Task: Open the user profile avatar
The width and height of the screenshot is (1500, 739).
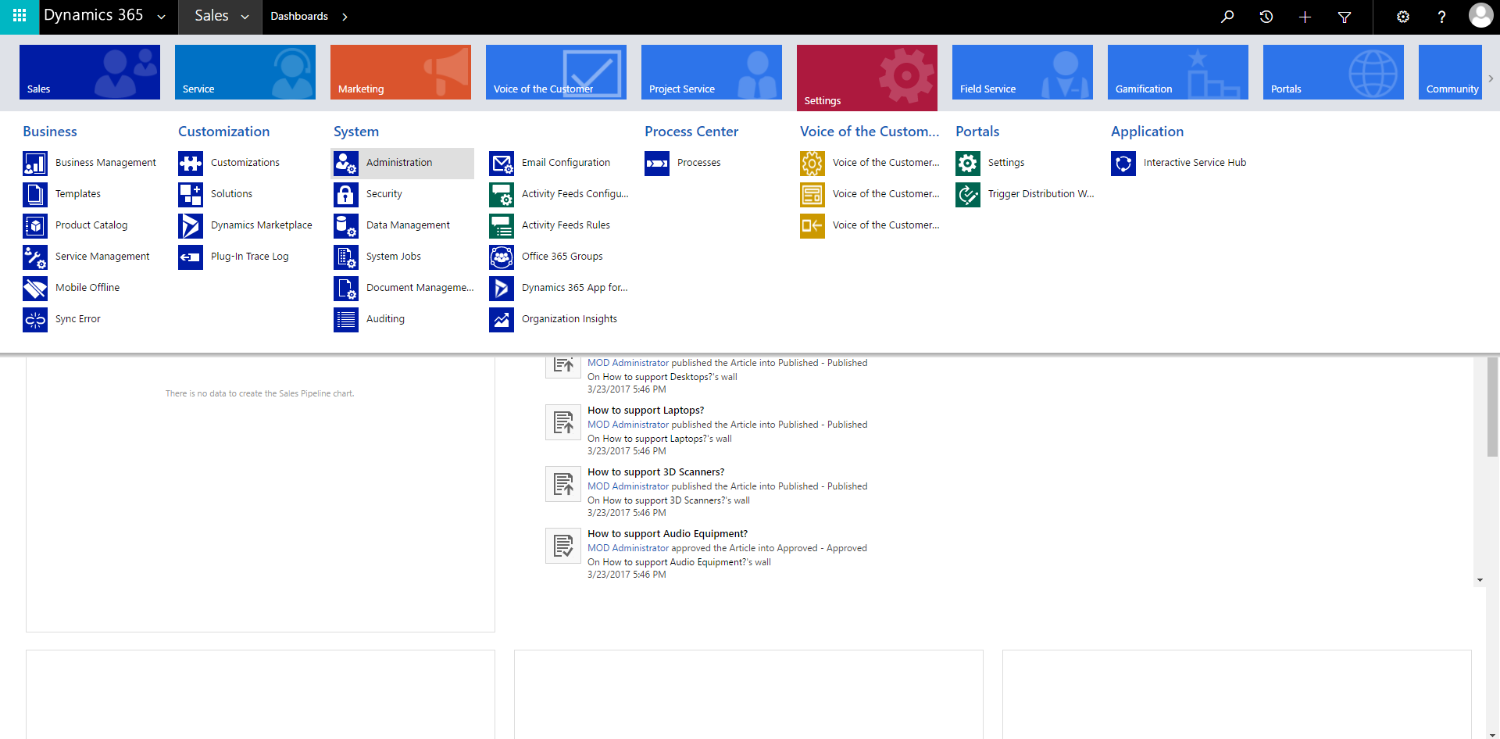Action: (1481, 15)
